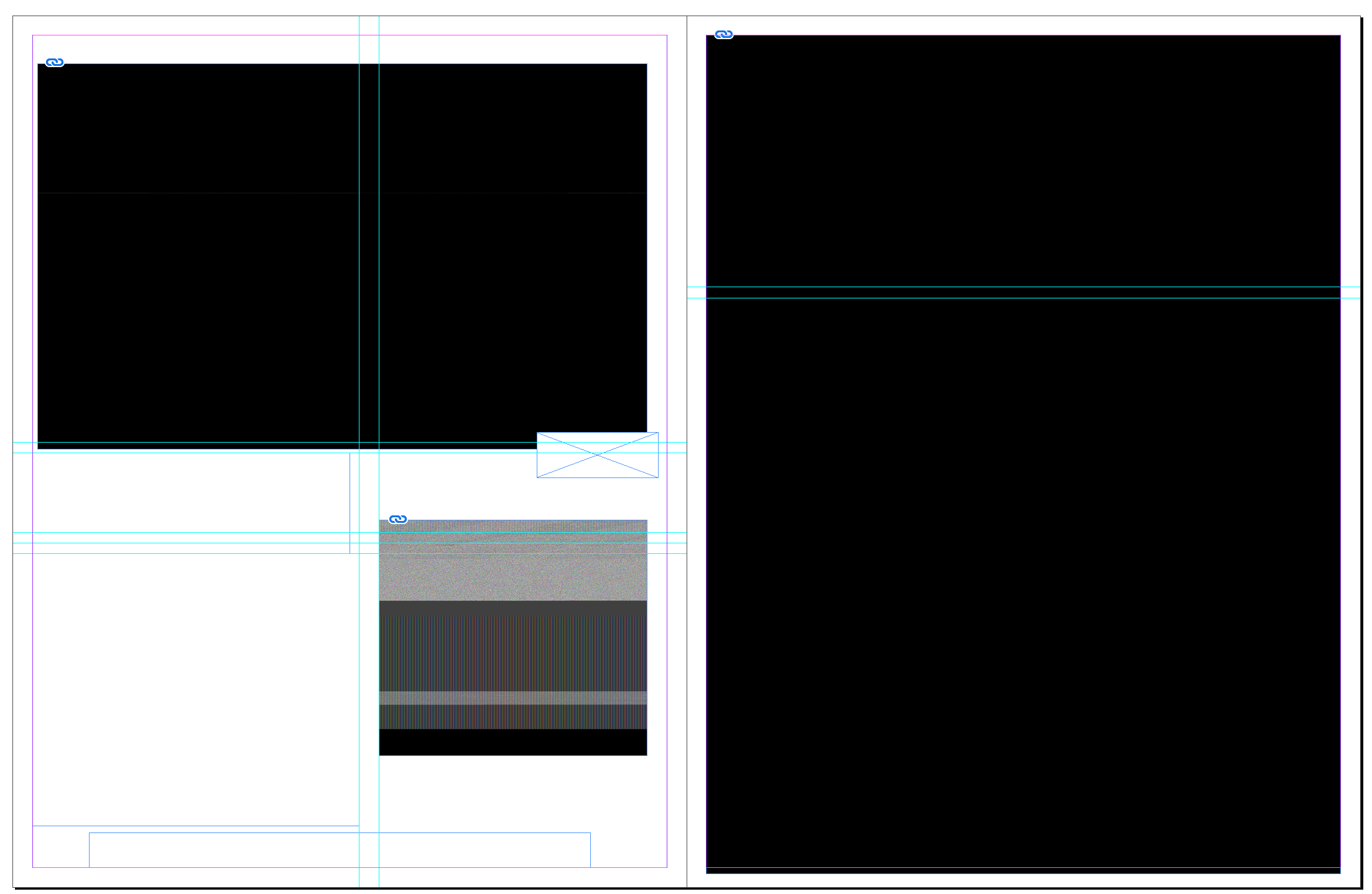Click the link badge on the right page's black image
The height and width of the screenshot is (894, 1372).
724,34
